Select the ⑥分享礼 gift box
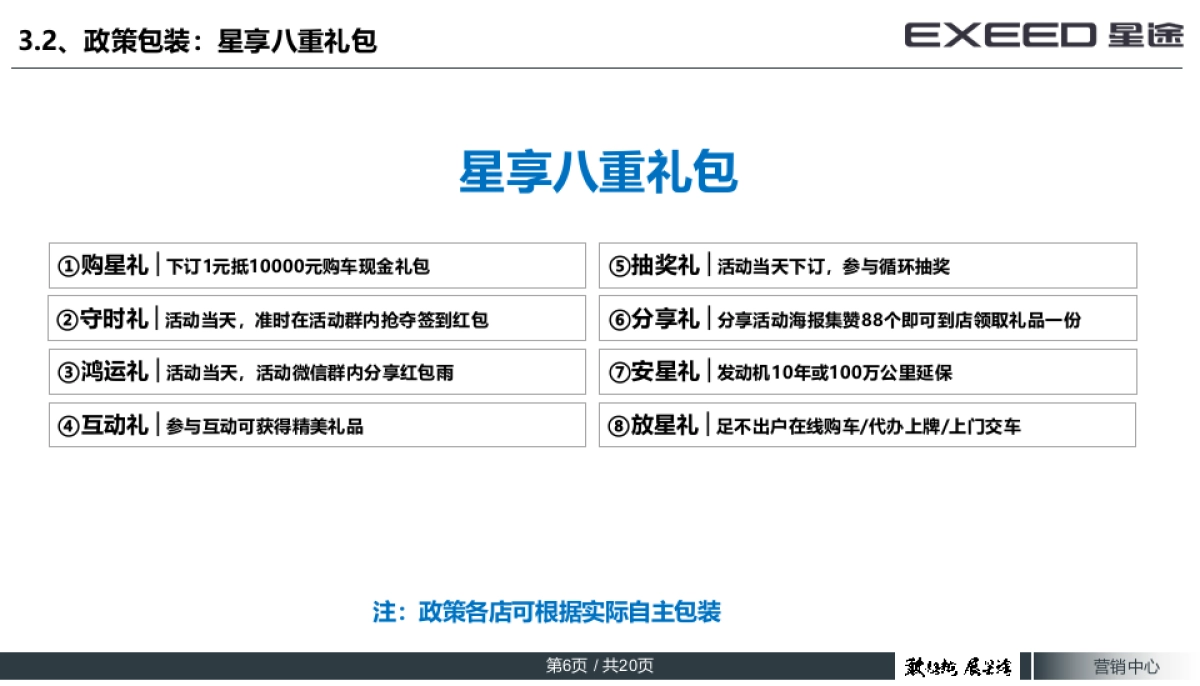Image resolution: width=1200 pixels, height=686 pixels. point(868,318)
